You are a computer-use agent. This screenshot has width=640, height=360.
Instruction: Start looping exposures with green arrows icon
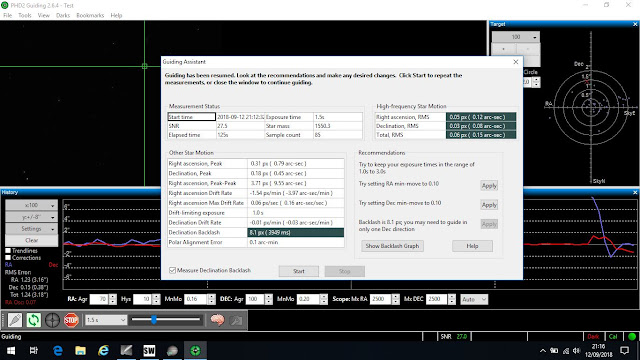click(x=33, y=320)
